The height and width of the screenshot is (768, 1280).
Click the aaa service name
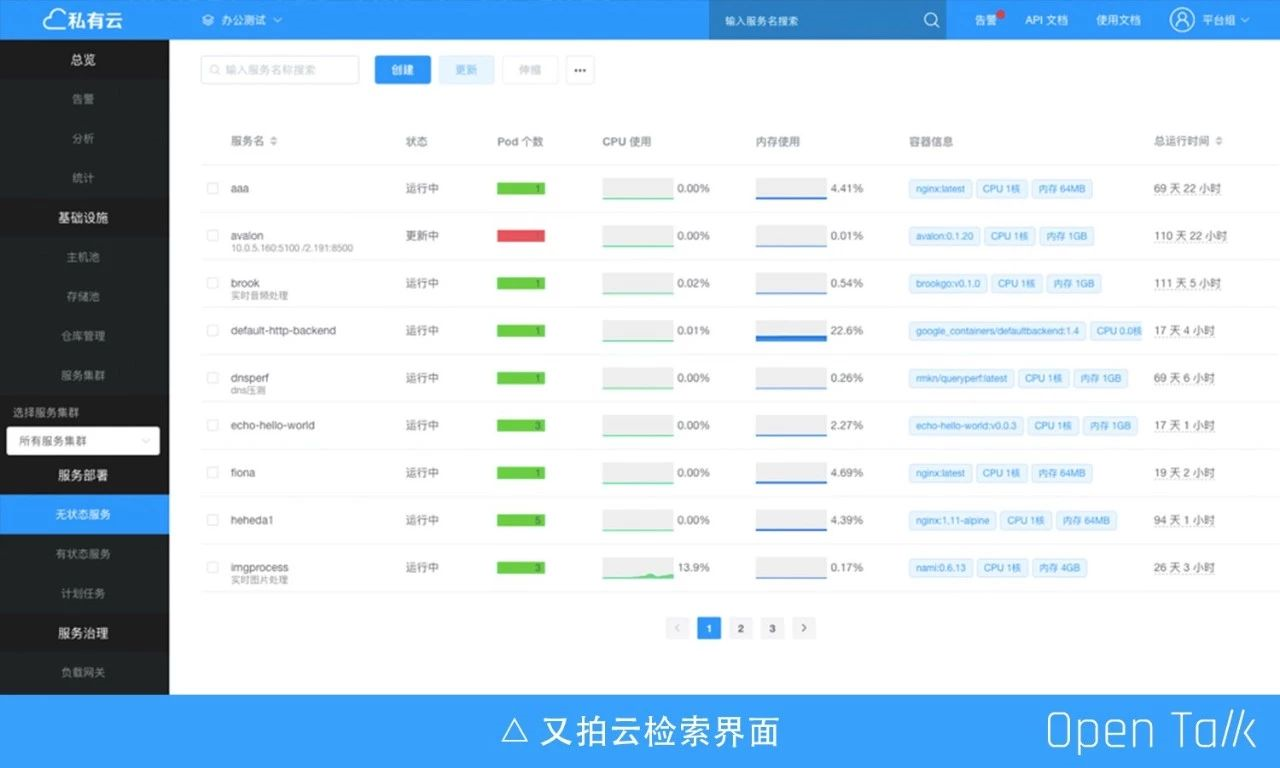click(x=239, y=188)
